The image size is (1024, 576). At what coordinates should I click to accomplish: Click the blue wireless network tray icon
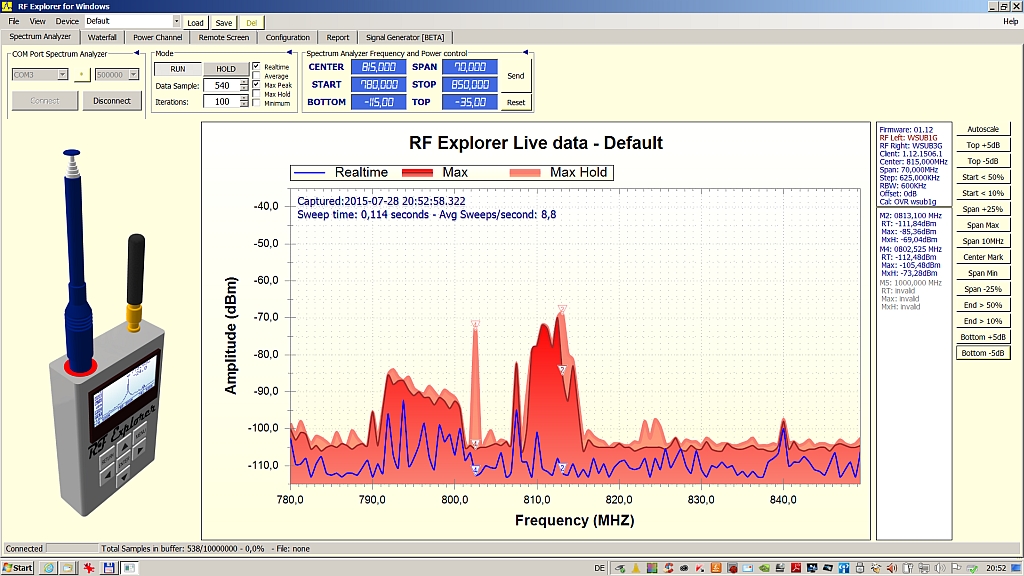pos(844,568)
